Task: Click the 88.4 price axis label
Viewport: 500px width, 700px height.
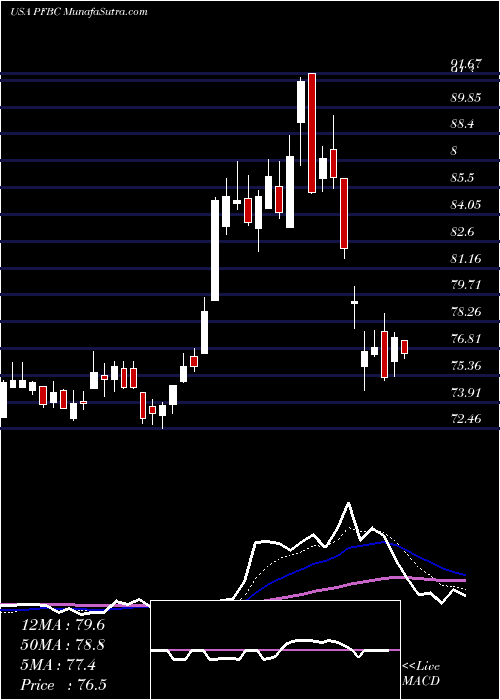Action: [x=463, y=124]
